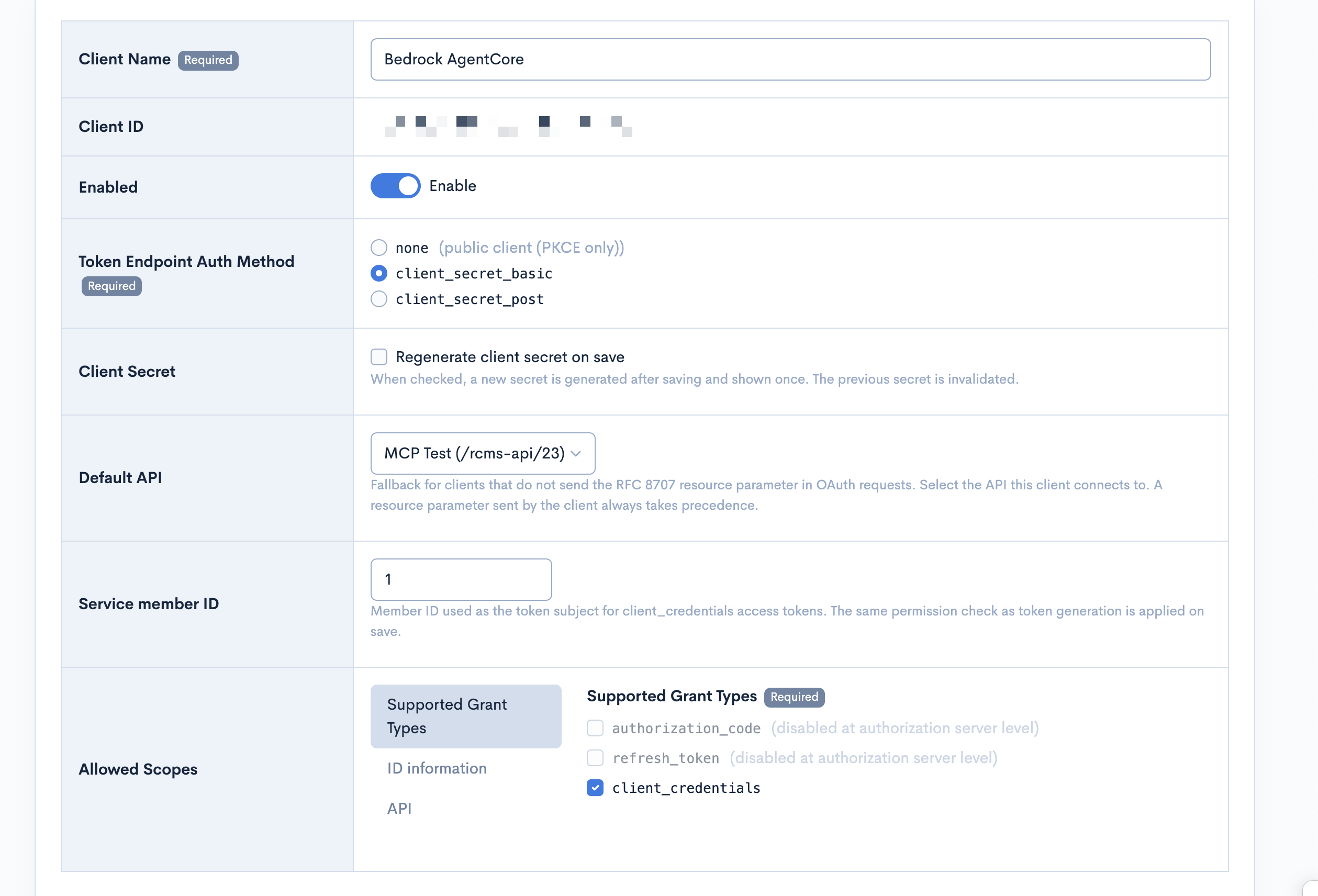
Task: Click the Required badge beside Client Name
Action: coord(208,60)
